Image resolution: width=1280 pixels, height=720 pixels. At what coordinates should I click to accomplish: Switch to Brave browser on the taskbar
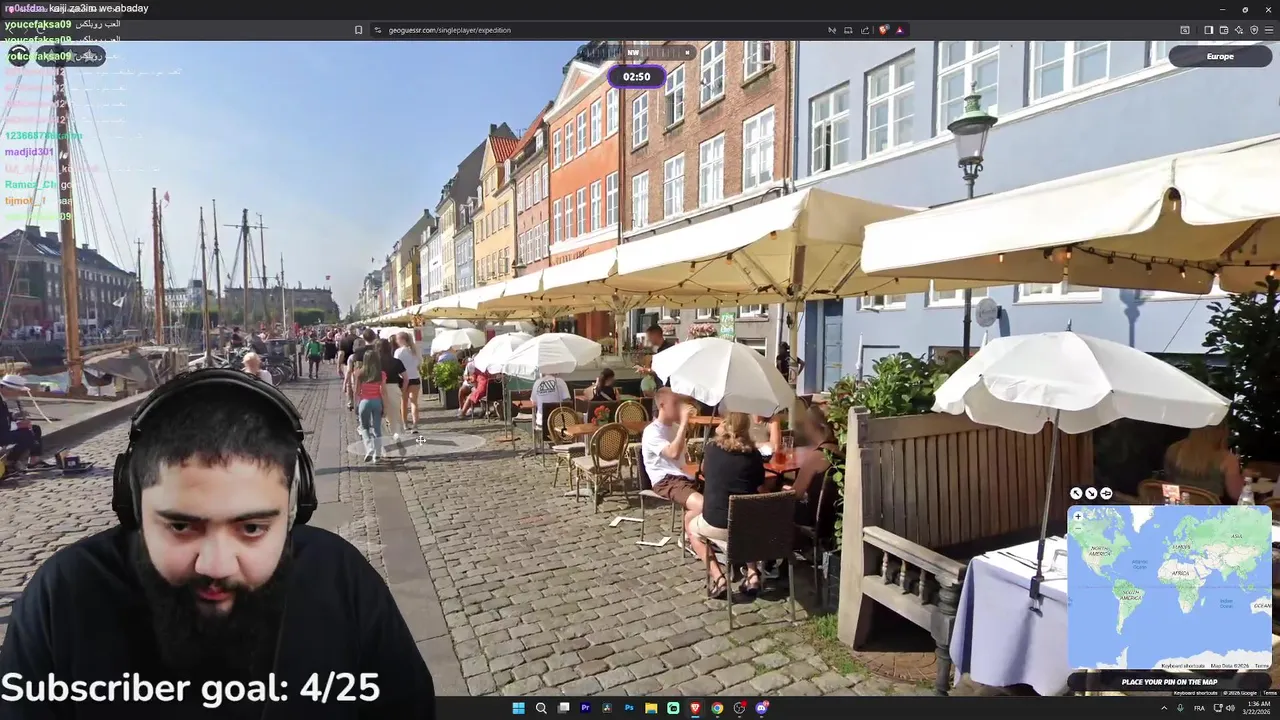click(x=695, y=708)
